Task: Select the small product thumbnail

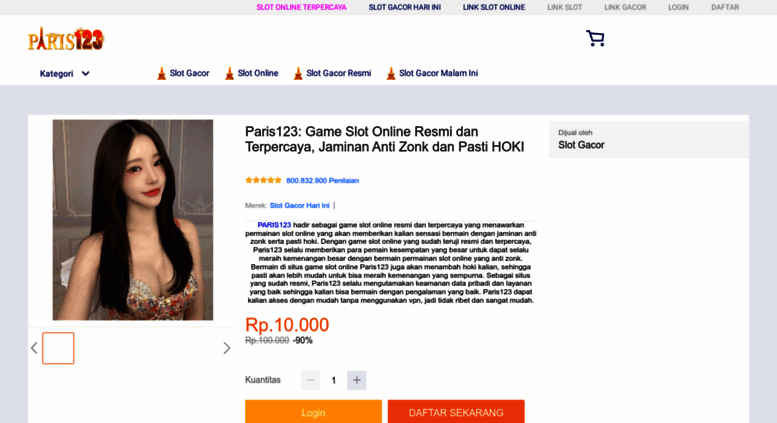Action: [x=58, y=348]
